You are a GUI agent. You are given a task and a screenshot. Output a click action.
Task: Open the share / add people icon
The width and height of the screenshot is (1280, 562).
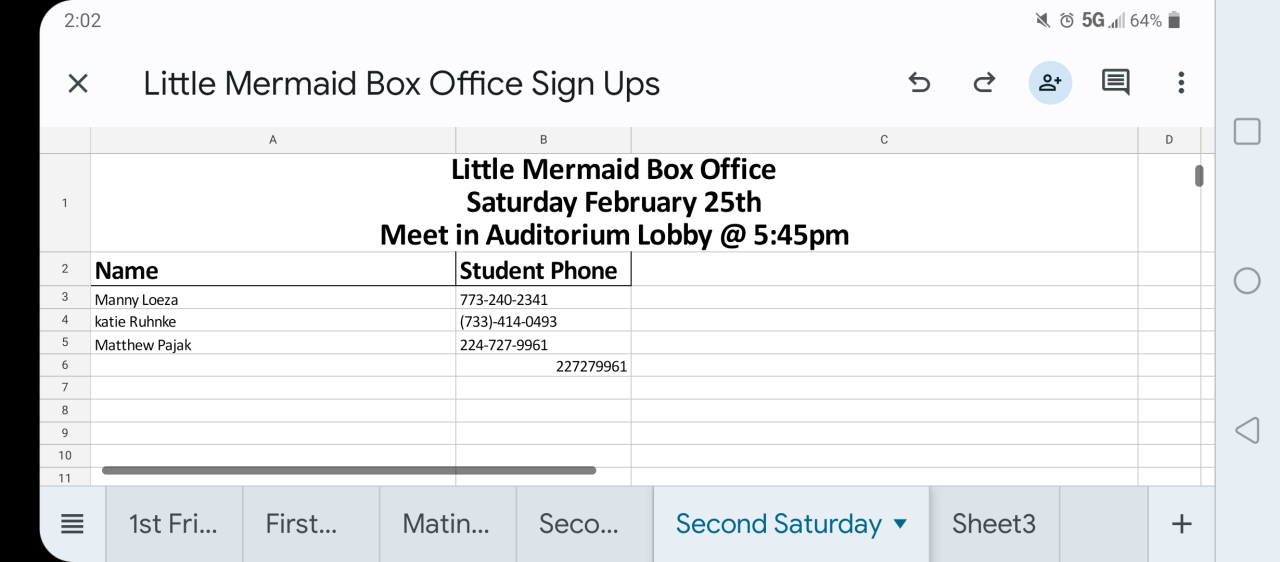1050,83
